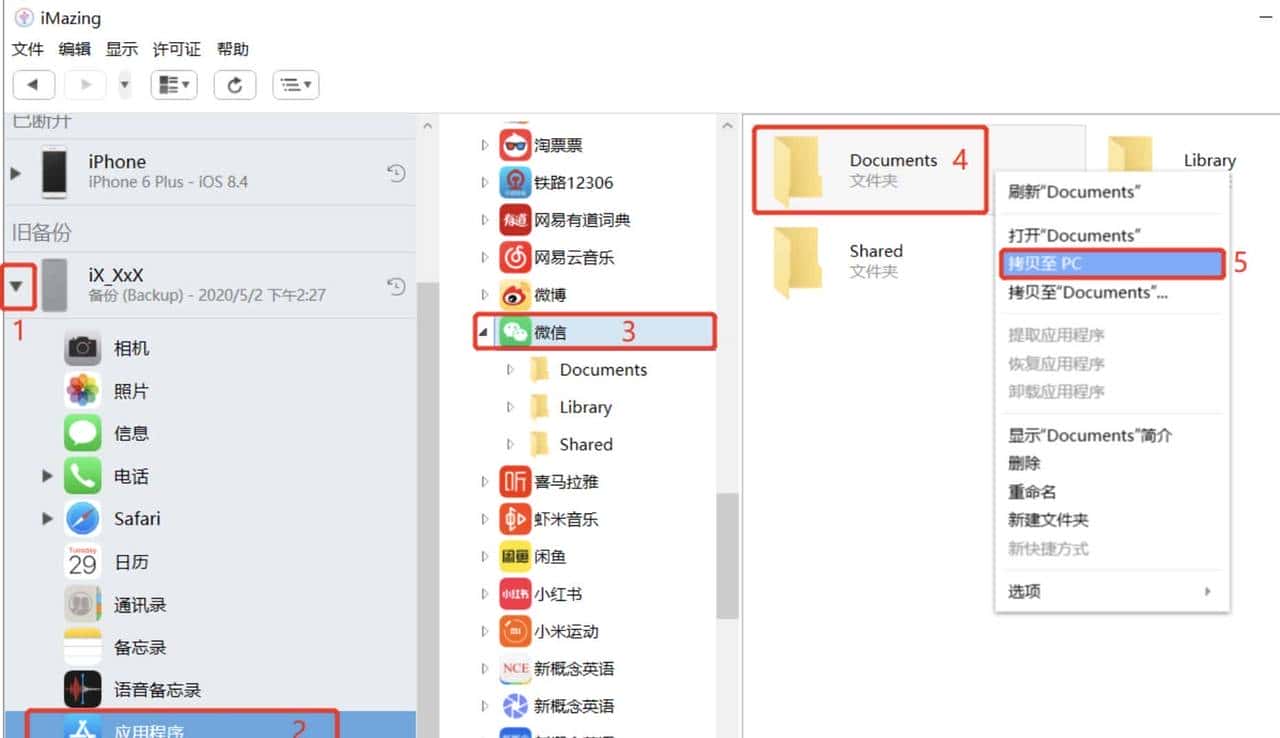1280x738 pixels.
Task: Open 照片 (Photos) in the sidebar
Action: [x=81, y=390]
